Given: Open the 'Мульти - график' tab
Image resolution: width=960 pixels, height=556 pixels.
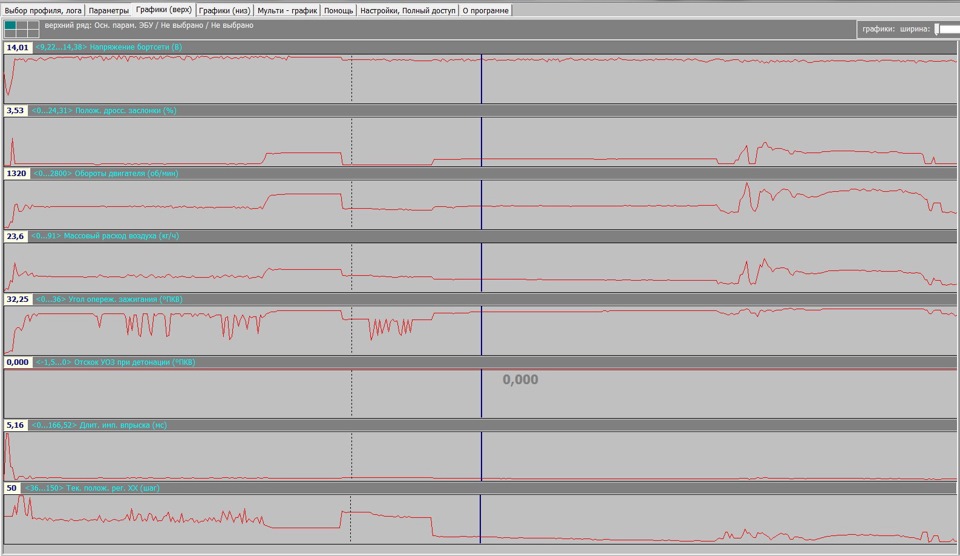Looking at the screenshot, I should point(287,10).
